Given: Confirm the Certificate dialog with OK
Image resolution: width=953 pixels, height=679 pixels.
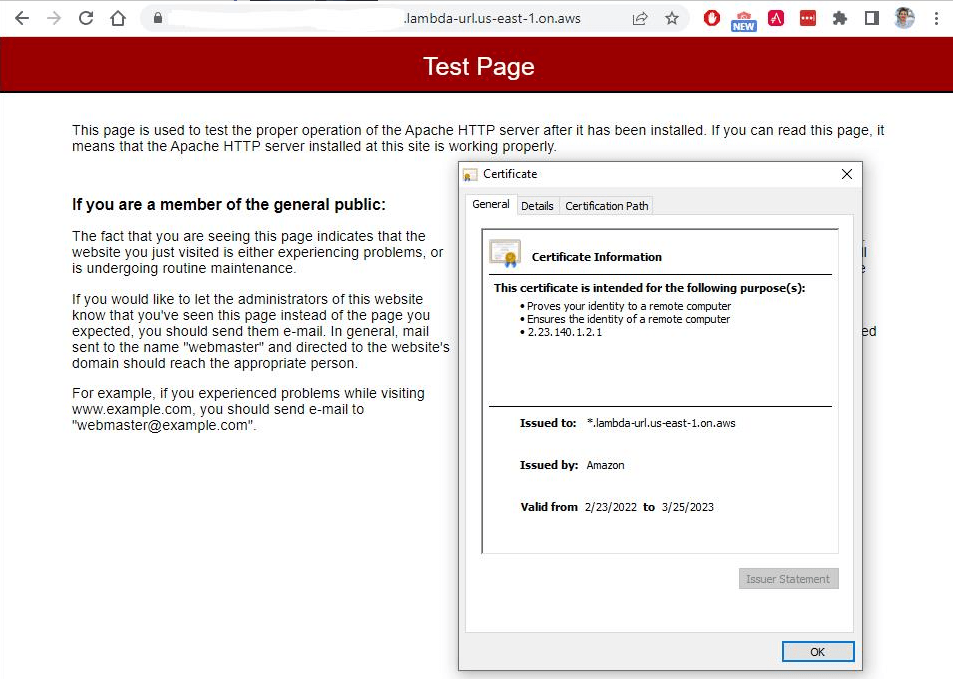Looking at the screenshot, I should coord(817,652).
